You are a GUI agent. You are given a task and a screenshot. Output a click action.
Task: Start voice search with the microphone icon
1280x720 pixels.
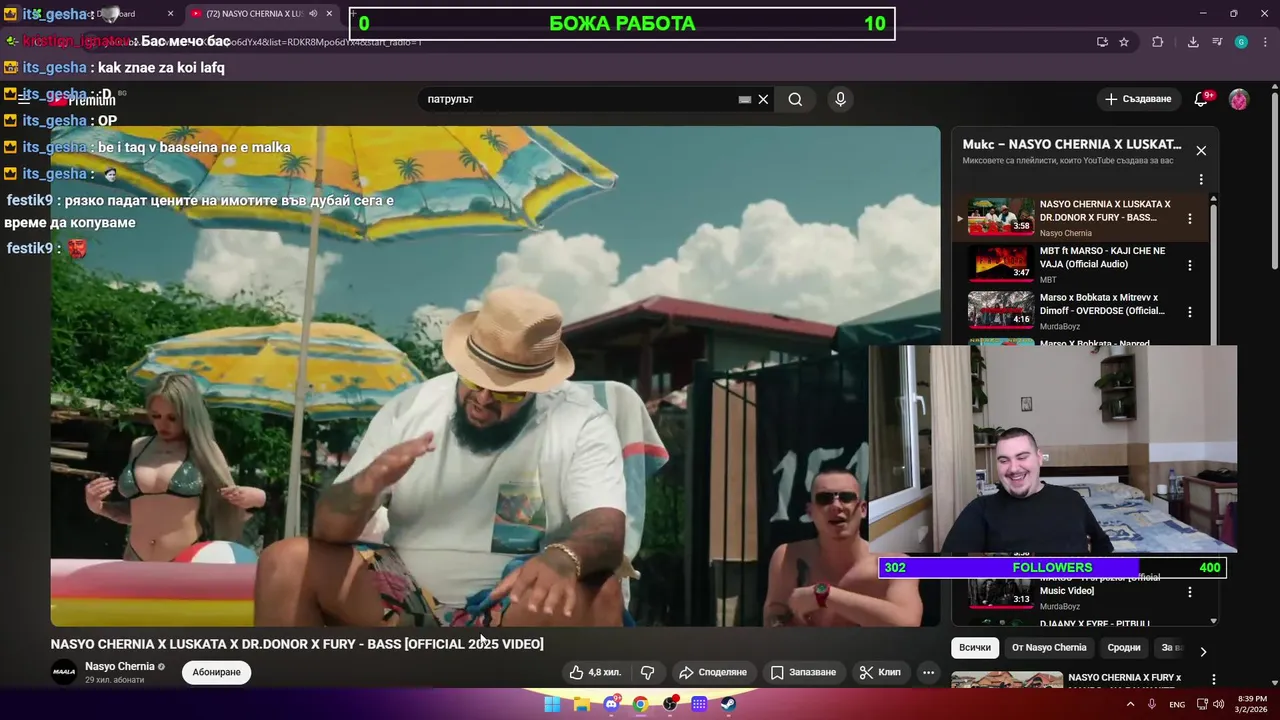click(x=840, y=99)
